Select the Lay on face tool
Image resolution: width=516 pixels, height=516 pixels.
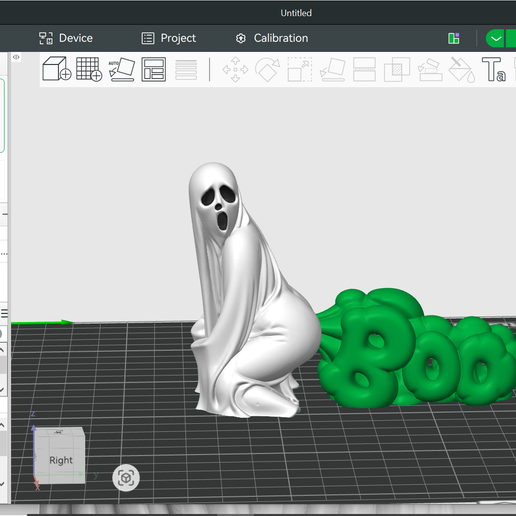coord(332,69)
